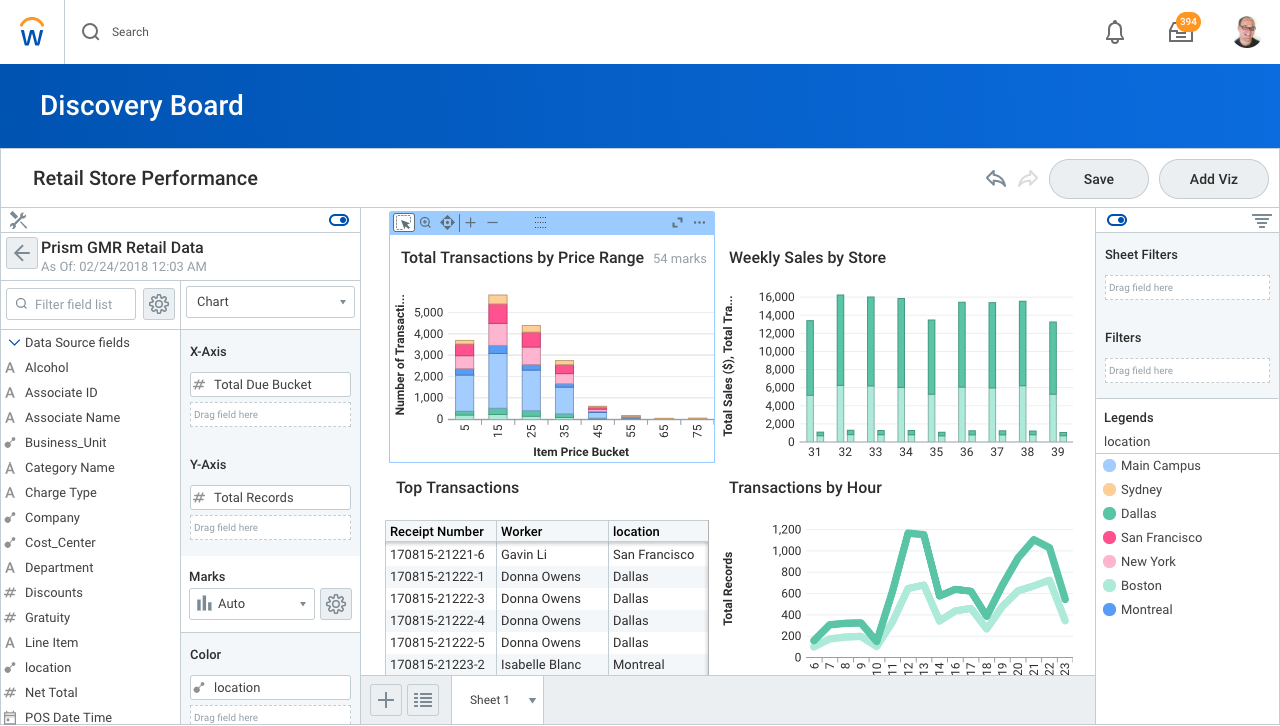Select the Associate ID field
The height and width of the screenshot is (726, 1280).
(x=61, y=393)
